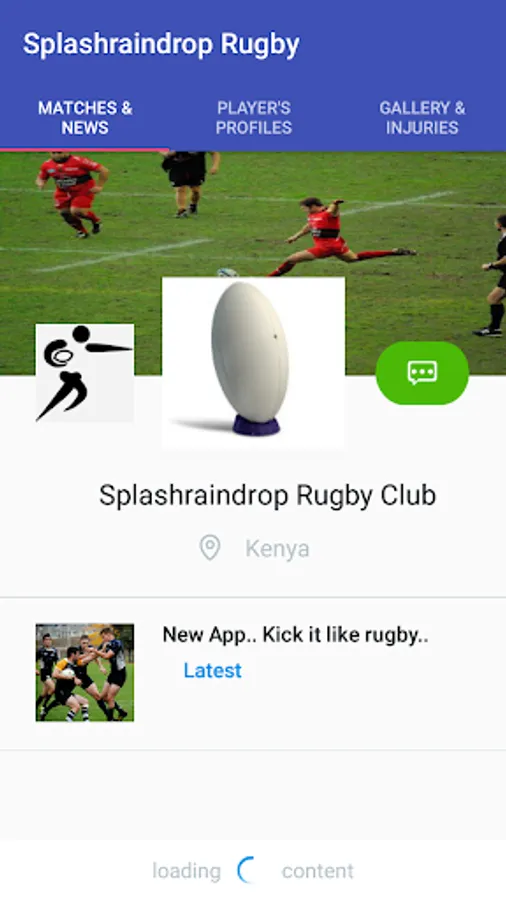
Task: Tap the "content" status text
Action: click(x=317, y=871)
